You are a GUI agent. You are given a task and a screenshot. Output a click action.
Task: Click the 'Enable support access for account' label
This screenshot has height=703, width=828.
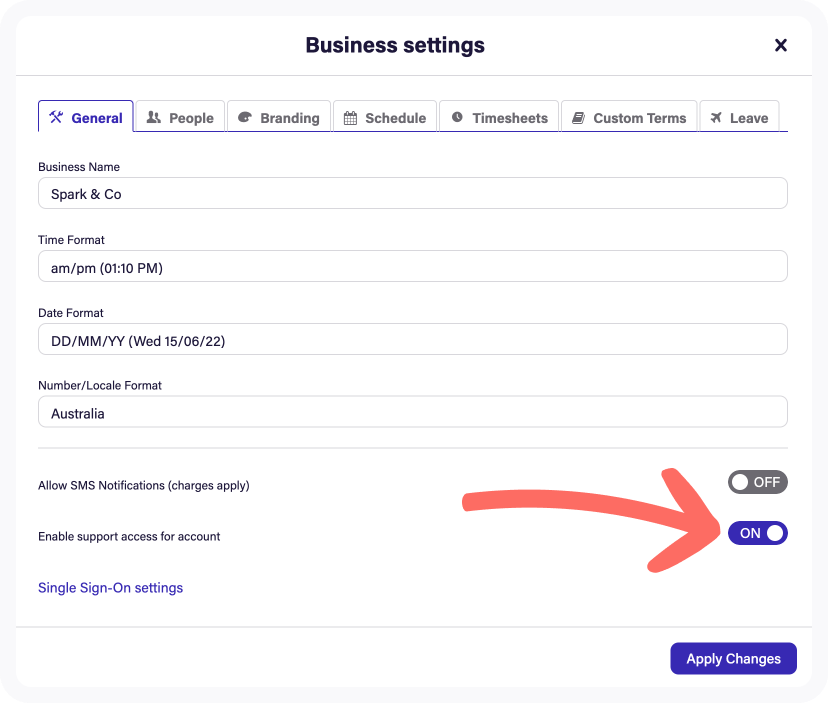pos(129,537)
